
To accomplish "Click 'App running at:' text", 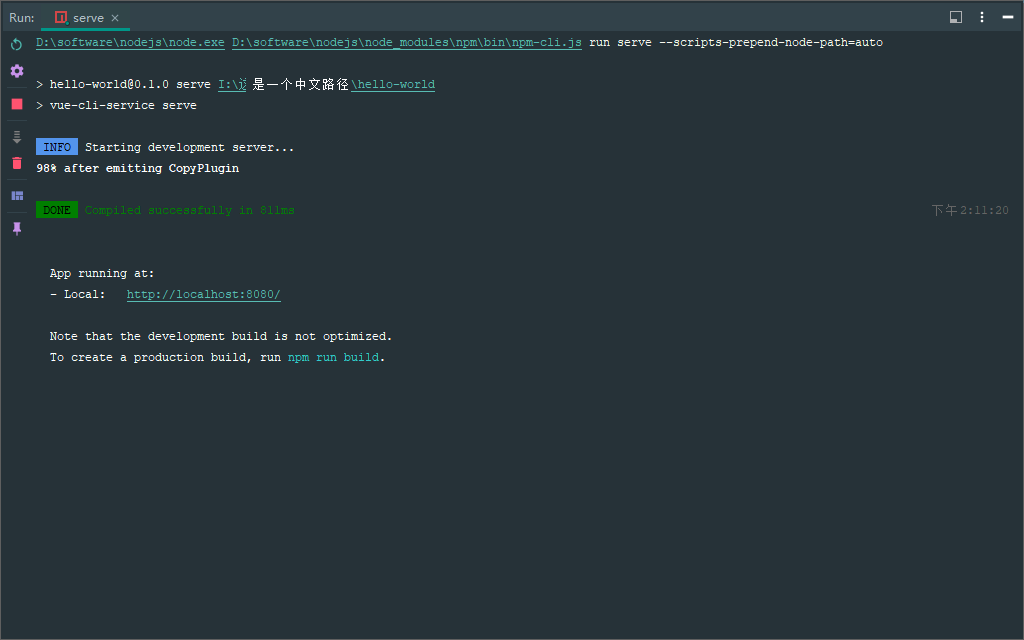I will [x=102, y=274].
